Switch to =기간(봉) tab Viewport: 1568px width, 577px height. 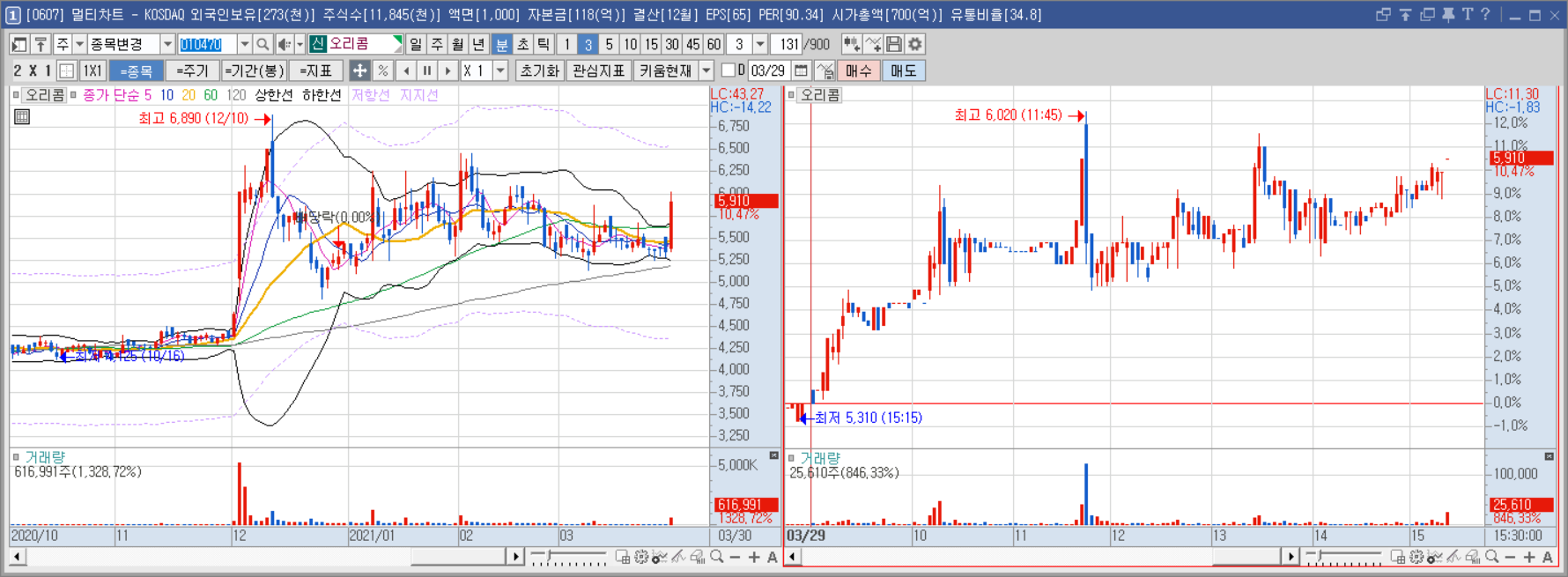click(254, 70)
